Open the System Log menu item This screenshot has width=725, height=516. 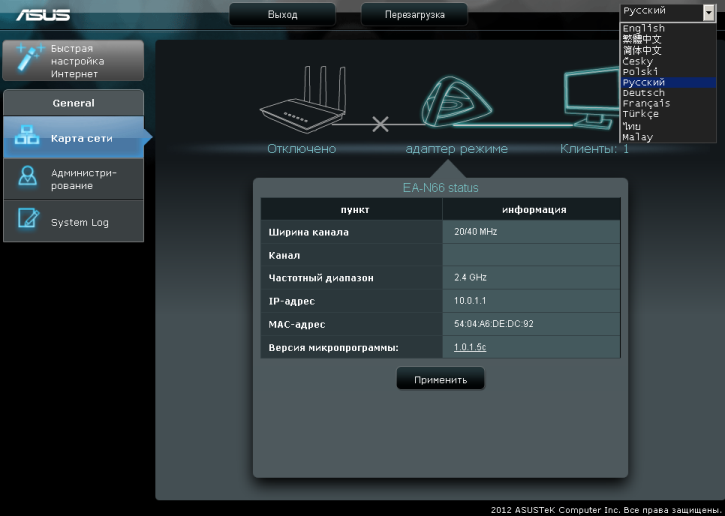(79, 222)
